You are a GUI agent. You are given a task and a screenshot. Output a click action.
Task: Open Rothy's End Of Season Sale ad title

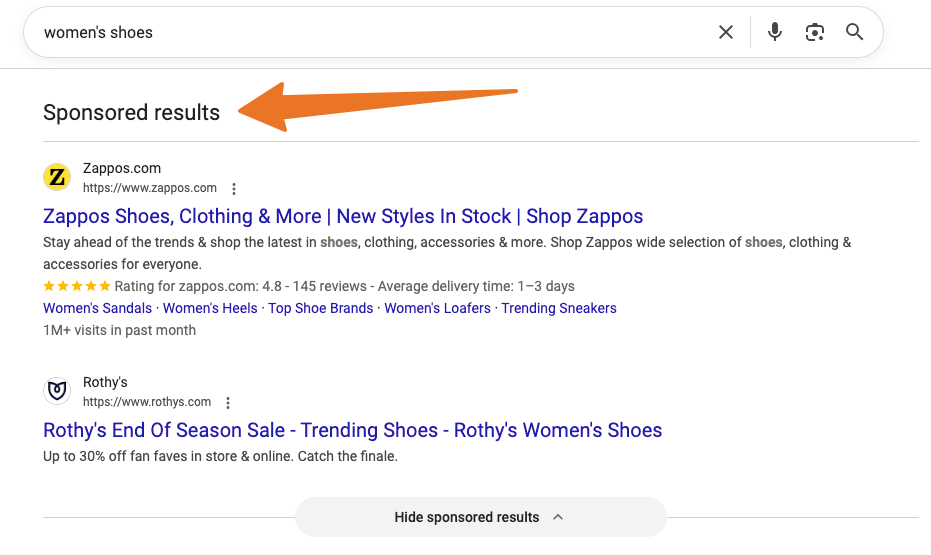click(352, 430)
